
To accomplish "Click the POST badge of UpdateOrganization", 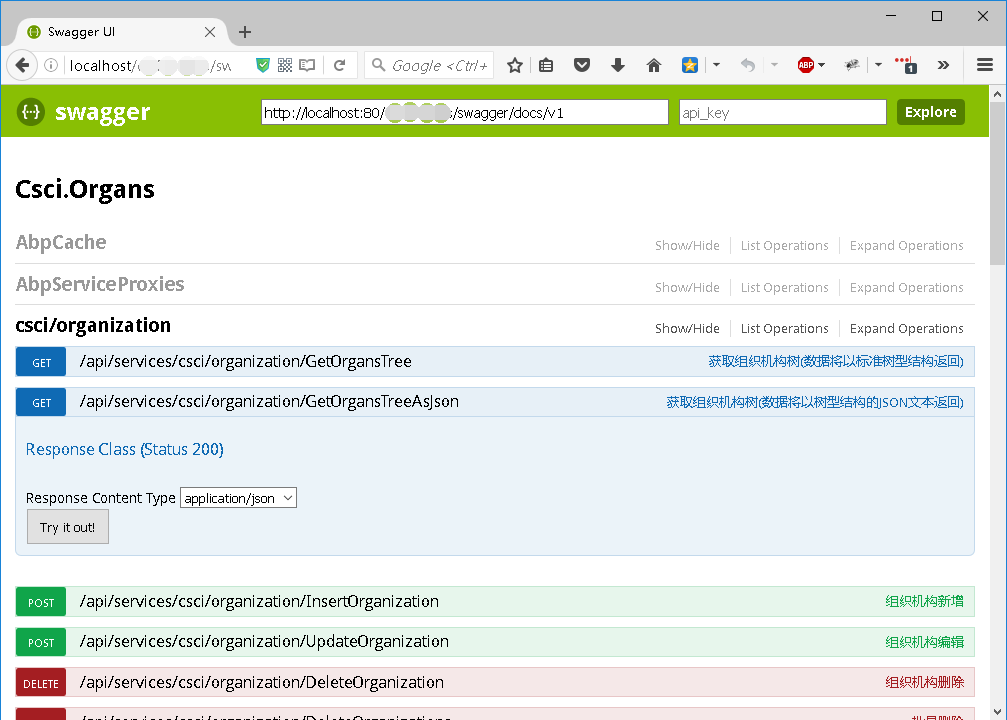I will (x=41, y=642).
